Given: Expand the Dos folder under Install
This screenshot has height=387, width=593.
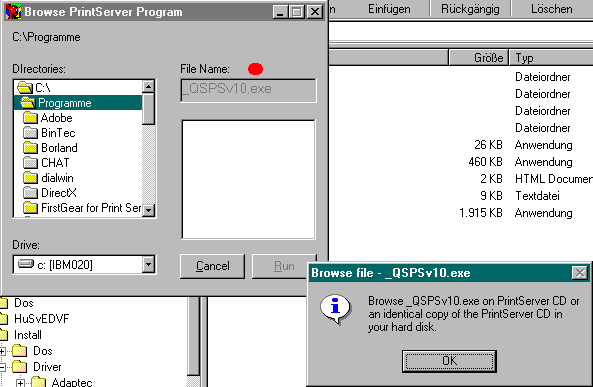Looking at the screenshot, I should [x=2, y=351].
